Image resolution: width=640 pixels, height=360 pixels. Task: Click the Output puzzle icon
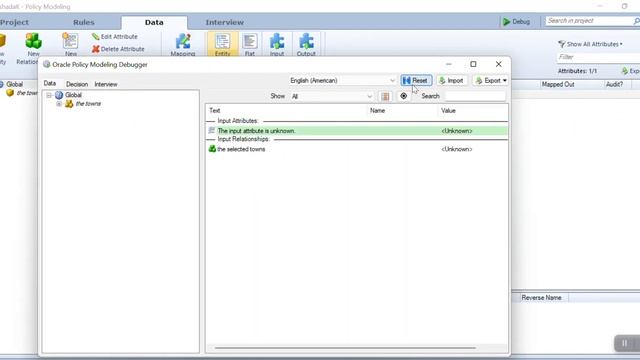(x=306, y=42)
